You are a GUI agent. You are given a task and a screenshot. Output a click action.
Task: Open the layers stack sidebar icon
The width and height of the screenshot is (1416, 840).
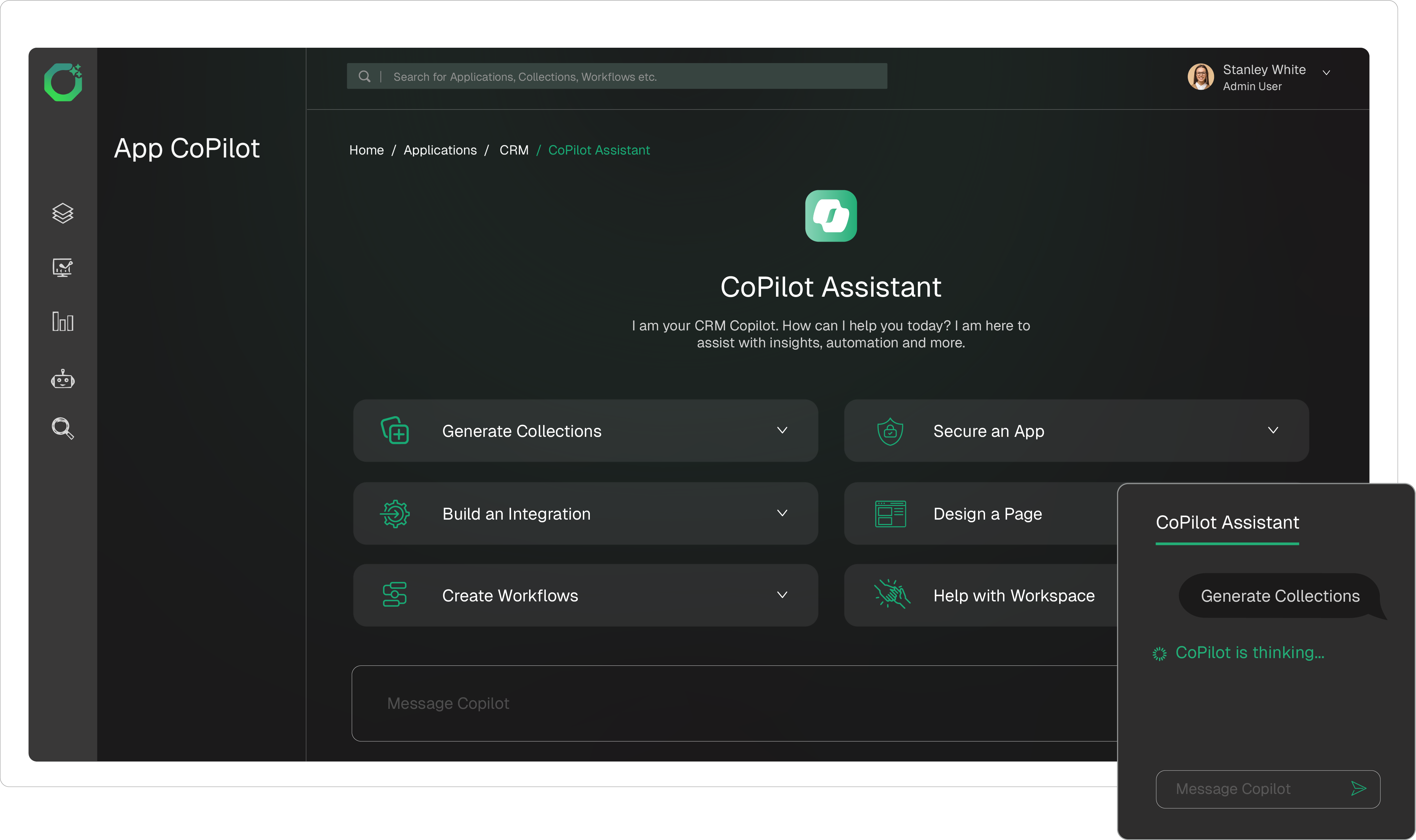[x=63, y=213]
